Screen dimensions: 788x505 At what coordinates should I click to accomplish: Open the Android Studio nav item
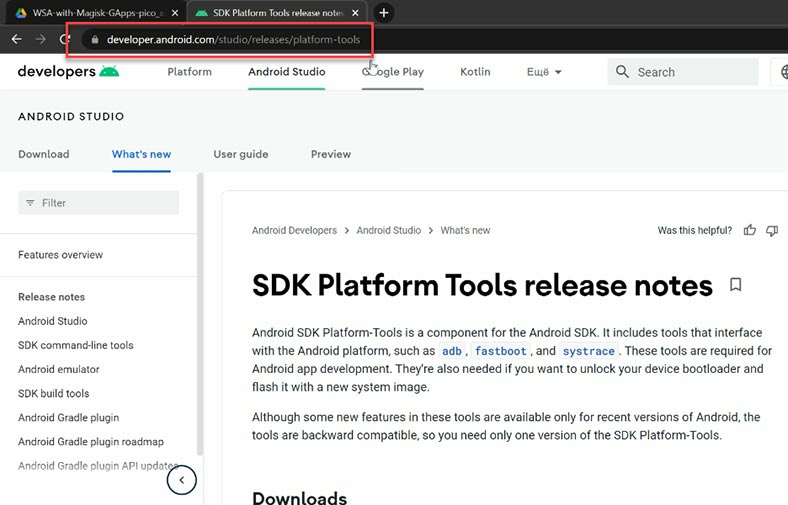(x=286, y=72)
